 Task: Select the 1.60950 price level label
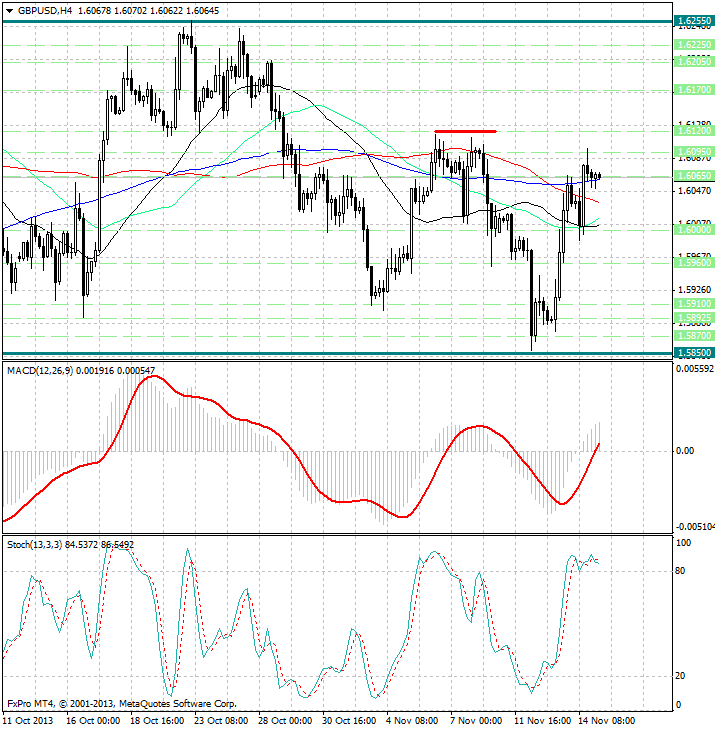694,152
